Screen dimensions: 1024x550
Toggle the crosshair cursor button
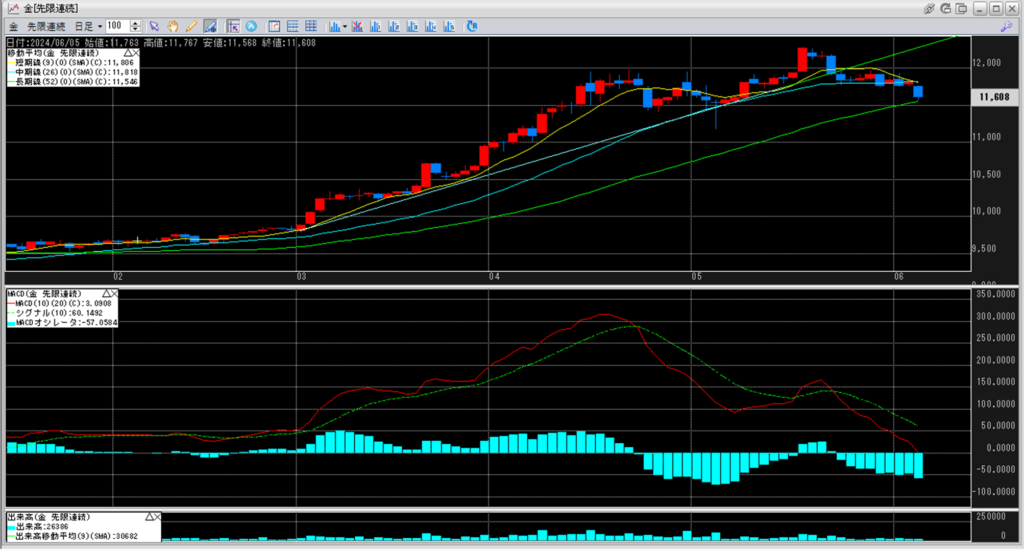(232, 25)
